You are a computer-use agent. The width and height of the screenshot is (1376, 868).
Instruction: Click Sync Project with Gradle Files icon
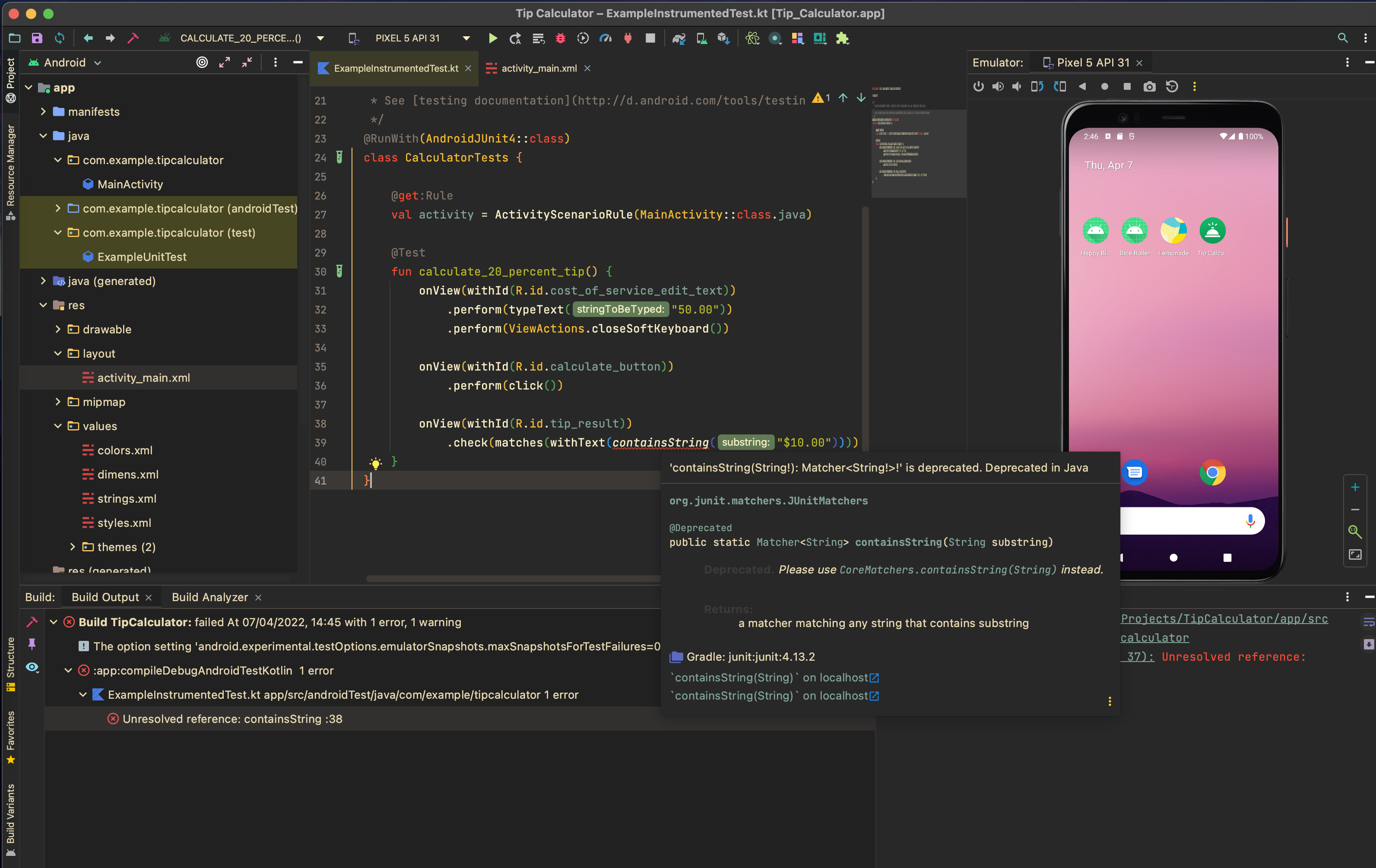tap(678, 38)
